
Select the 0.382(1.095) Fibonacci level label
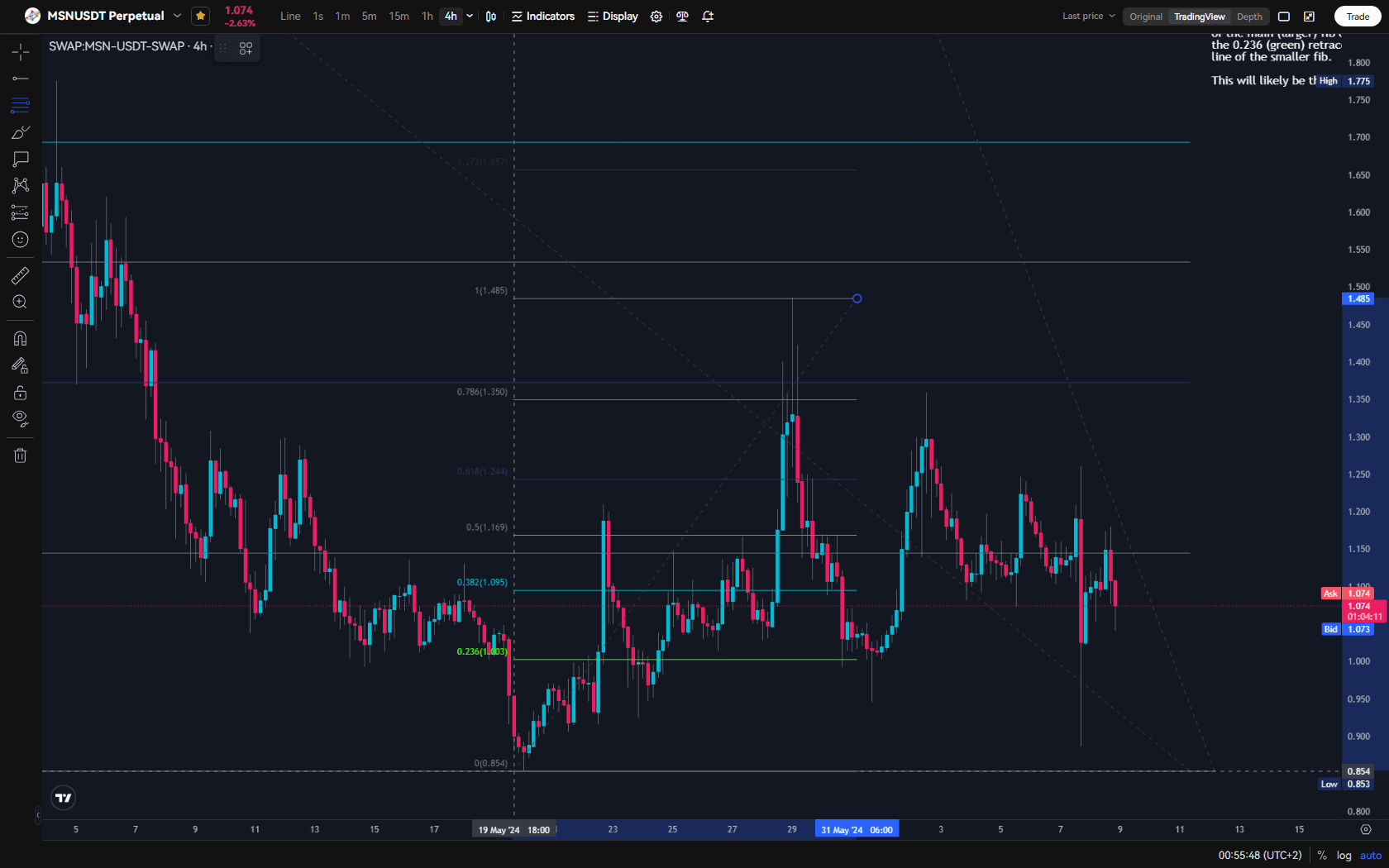pyautogui.click(x=483, y=582)
